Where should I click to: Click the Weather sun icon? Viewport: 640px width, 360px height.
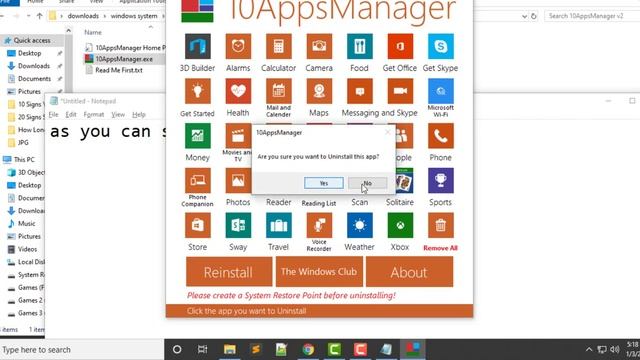click(360, 225)
